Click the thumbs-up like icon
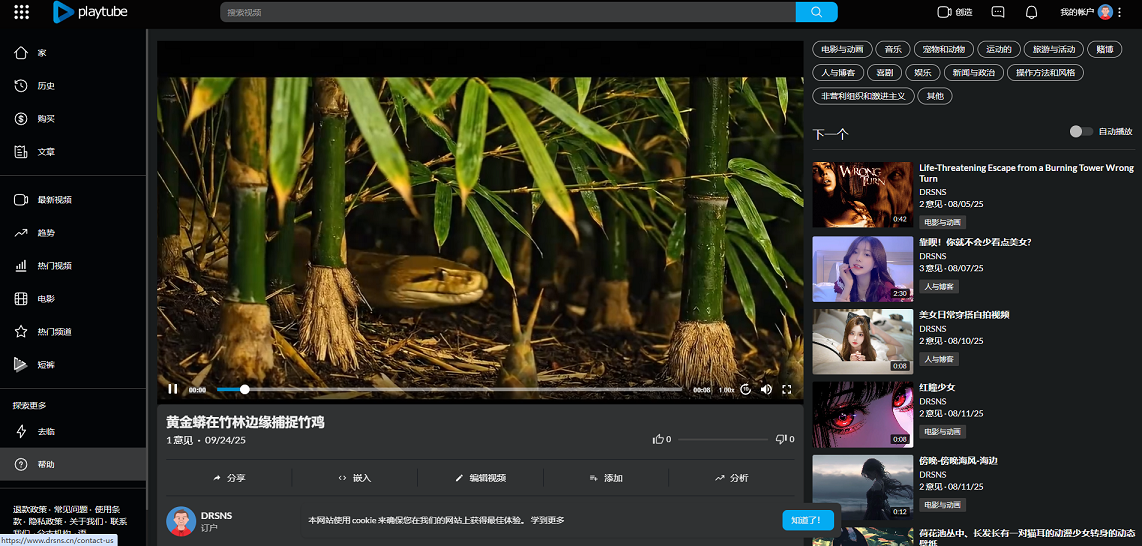Viewport: 1142px width, 546px height. pyautogui.click(x=658, y=439)
